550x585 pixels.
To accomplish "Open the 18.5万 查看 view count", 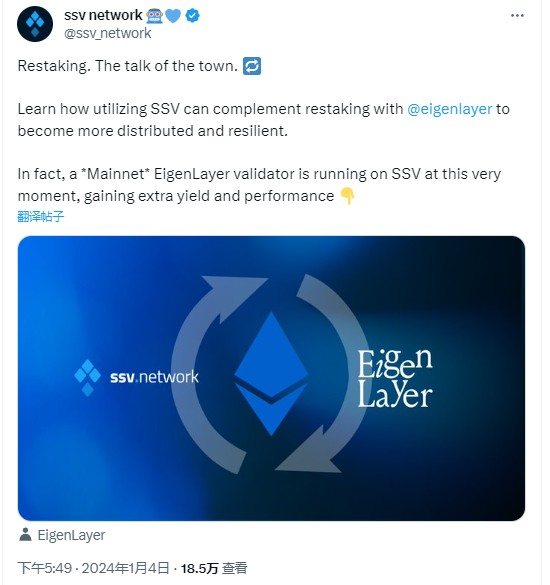I will click(x=214, y=568).
